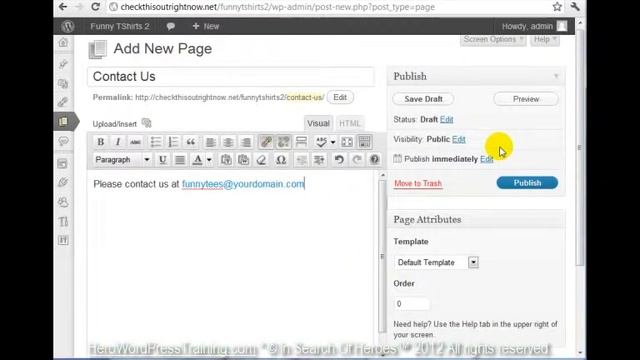
Task: Switch to the Visual editor tab
Action: click(318, 123)
